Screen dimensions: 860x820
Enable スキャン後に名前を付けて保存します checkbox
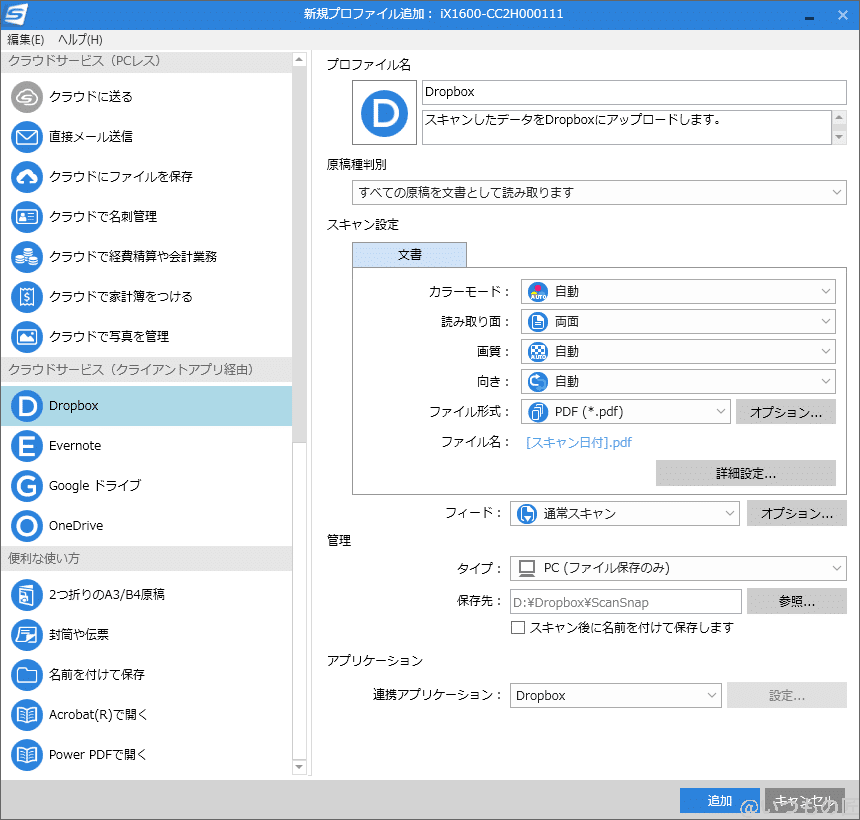click(517, 628)
